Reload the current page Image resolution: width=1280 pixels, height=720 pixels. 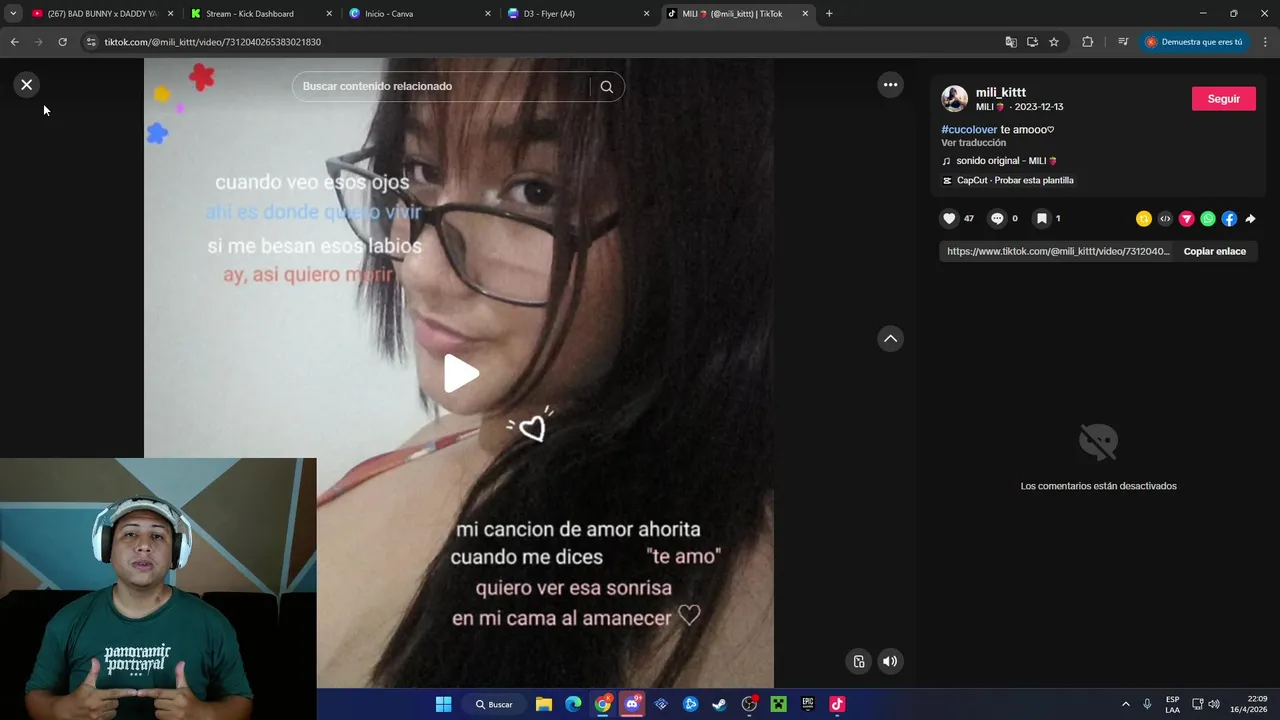62,42
